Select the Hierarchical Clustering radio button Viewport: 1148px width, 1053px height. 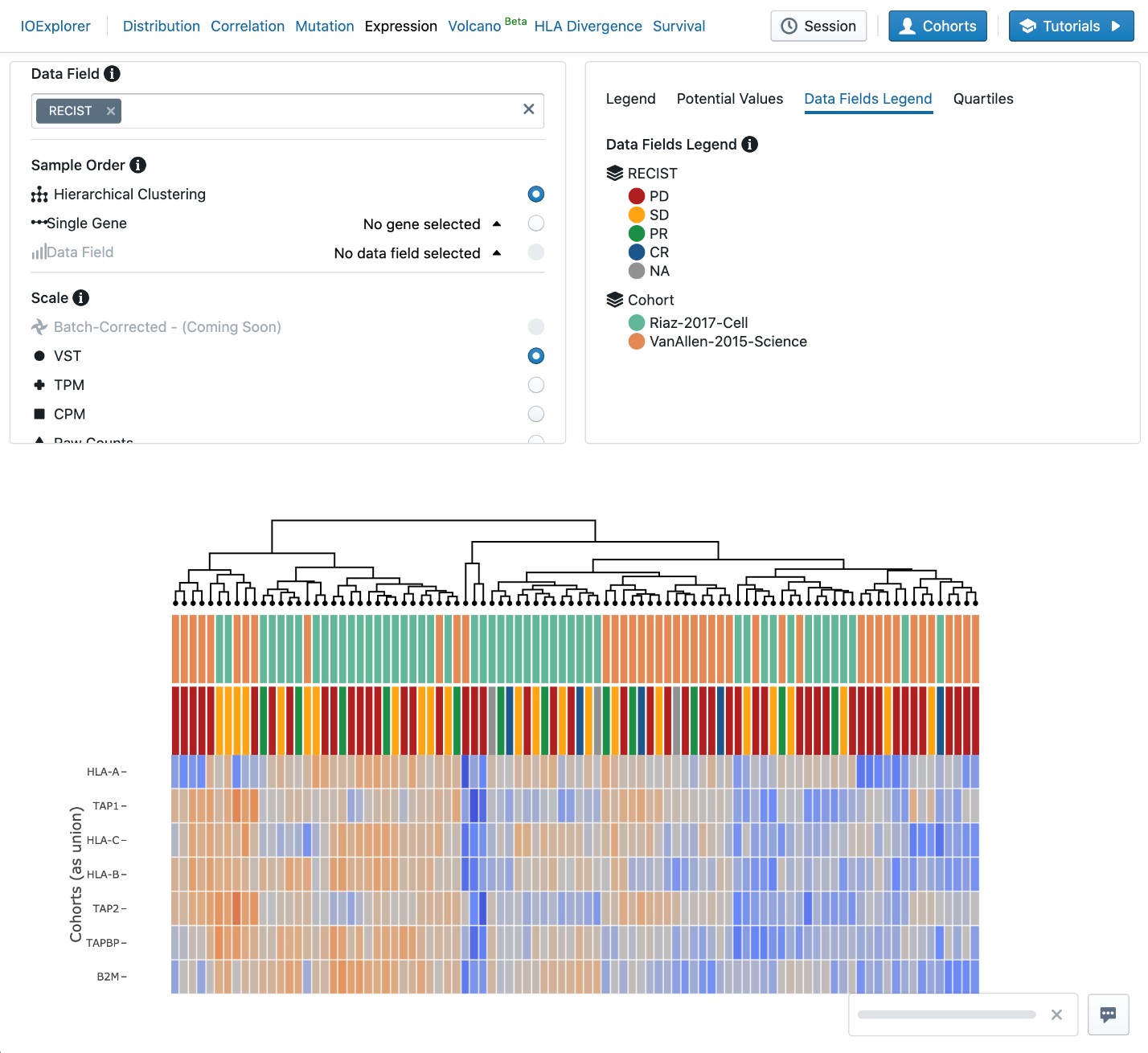tap(535, 194)
